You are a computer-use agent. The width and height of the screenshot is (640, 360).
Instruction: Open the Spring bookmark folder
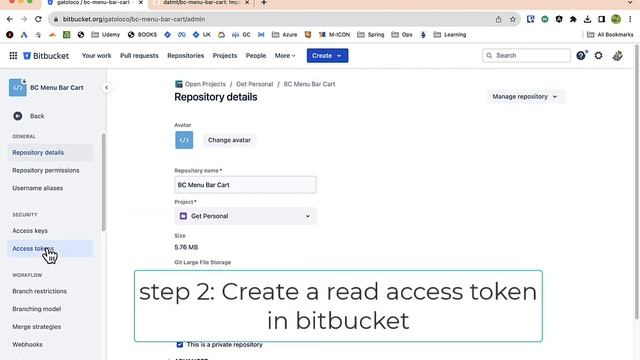tap(371, 35)
